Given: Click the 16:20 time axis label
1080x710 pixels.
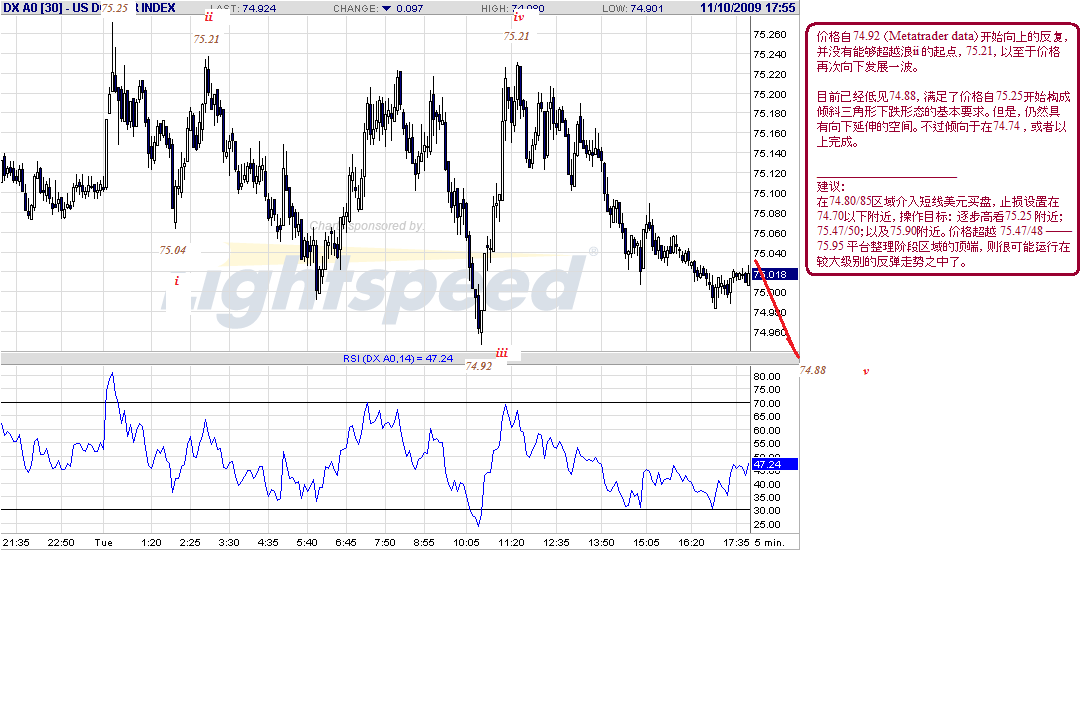Looking at the screenshot, I should pos(691,543).
